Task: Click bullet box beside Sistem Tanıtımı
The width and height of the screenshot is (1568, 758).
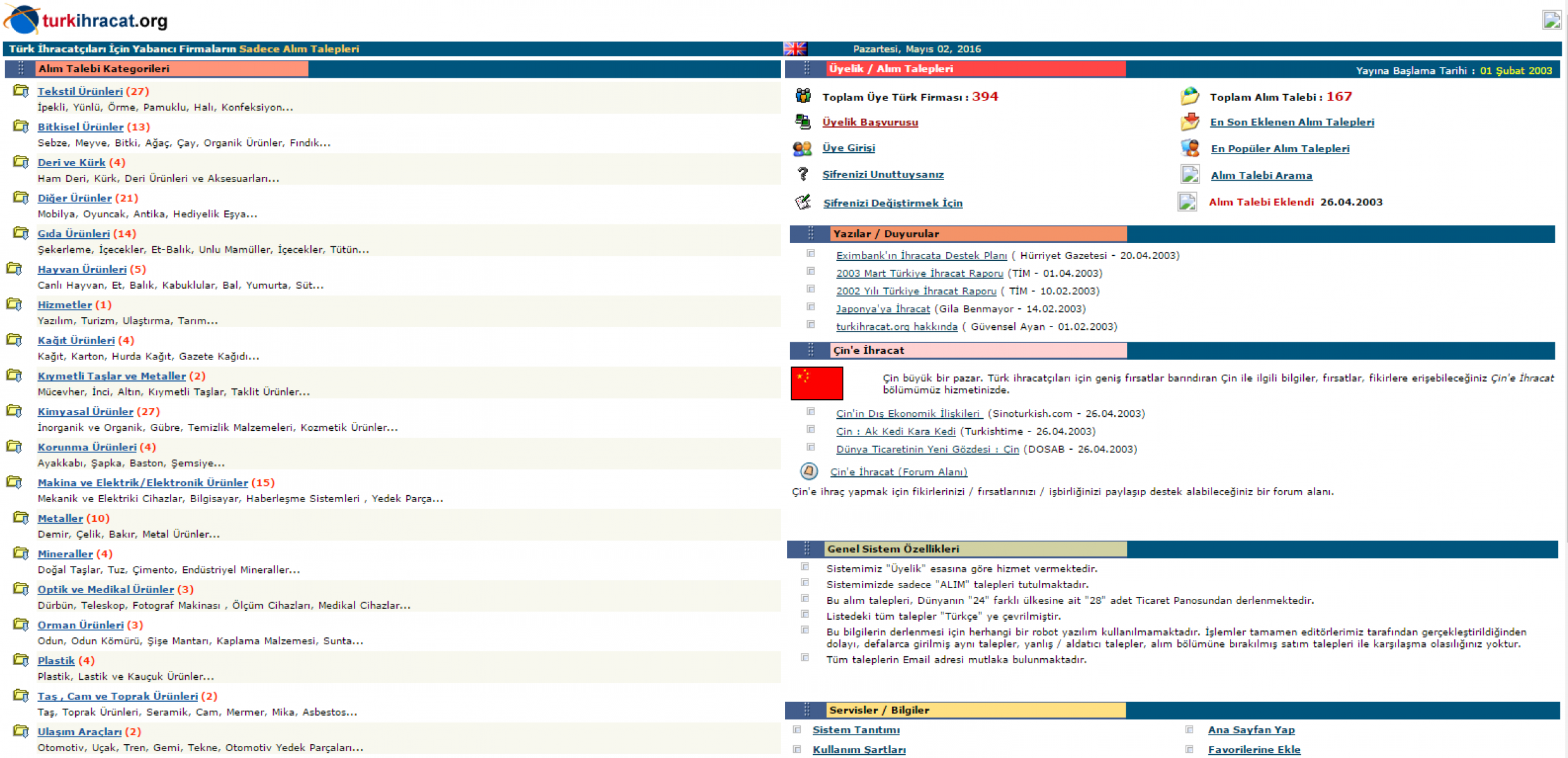Action: coord(797,730)
